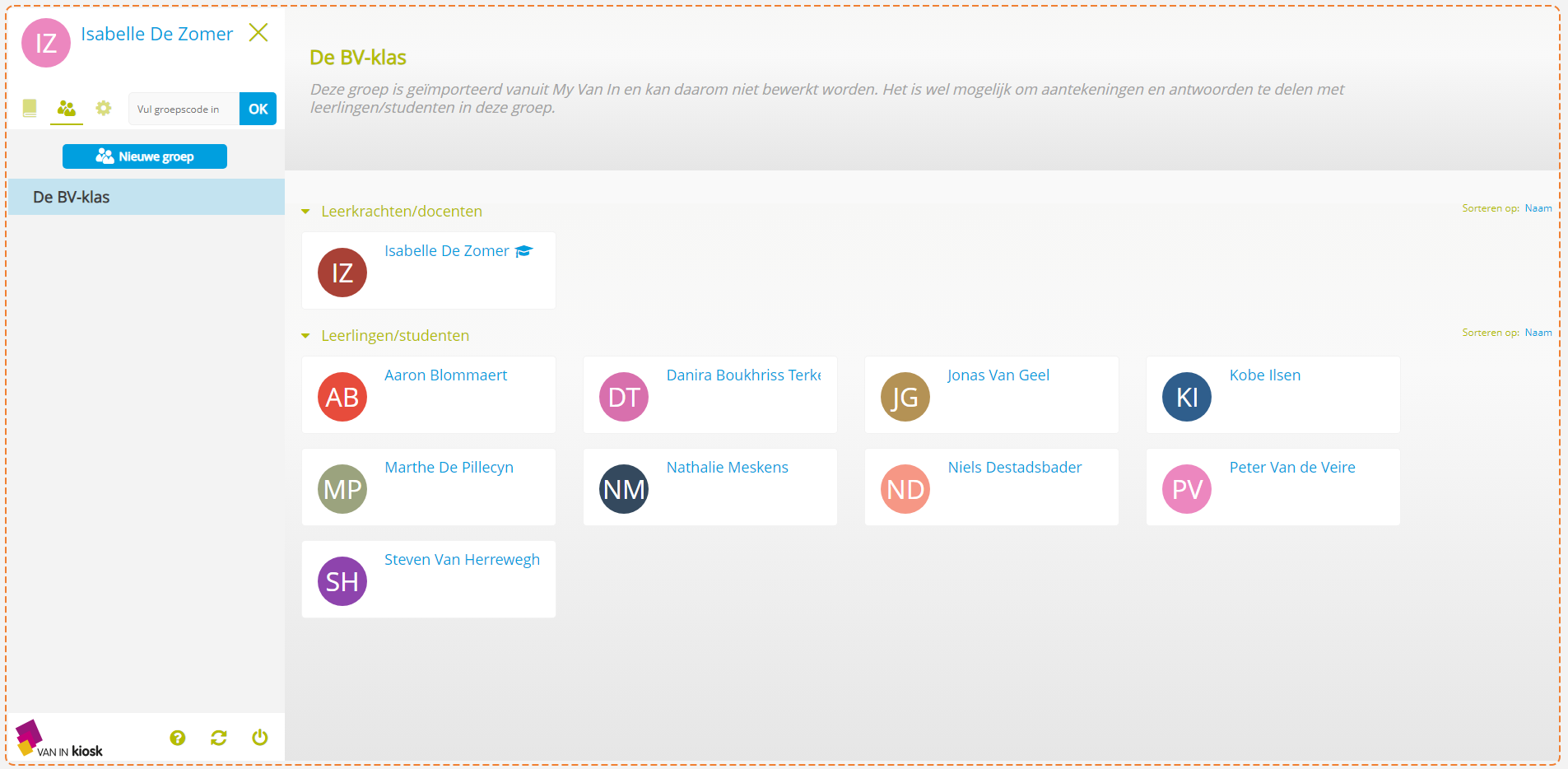Open help via question mark icon
1568x769 pixels.
[x=178, y=738]
